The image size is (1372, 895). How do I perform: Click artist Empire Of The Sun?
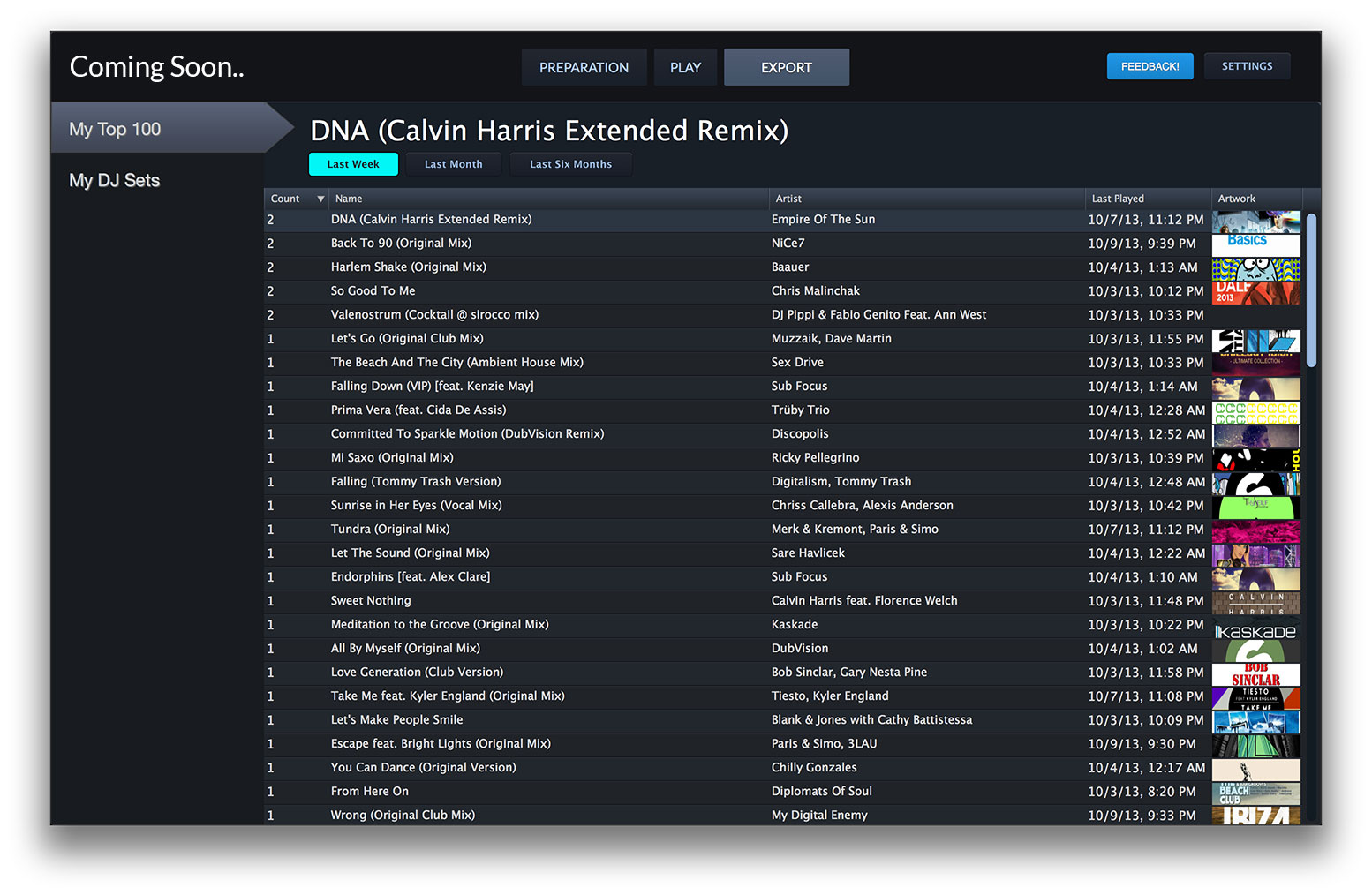pos(823,220)
